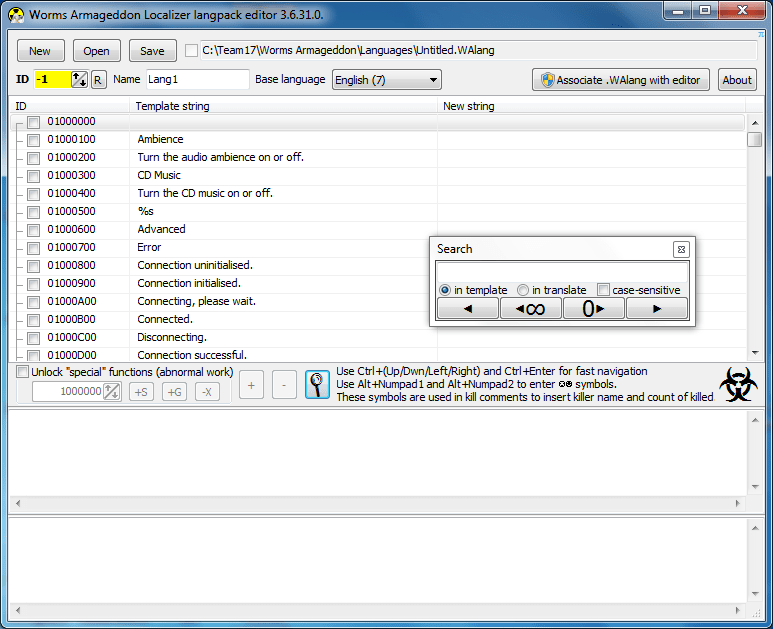Screen dimensions: 773x629
Task: Check the box for row 01000B00 Connected
Action: point(34,320)
